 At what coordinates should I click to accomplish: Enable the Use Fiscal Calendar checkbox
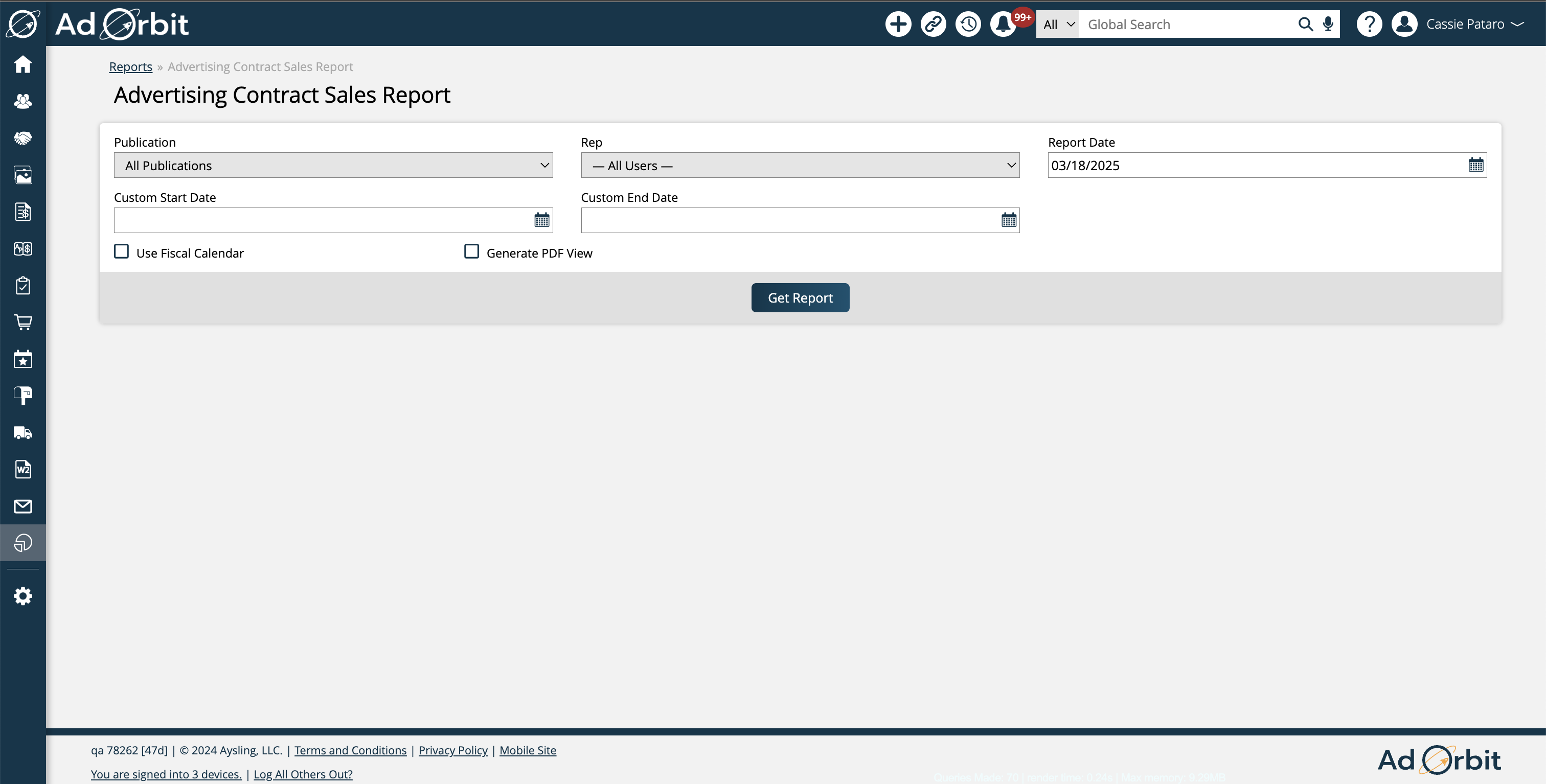pyautogui.click(x=122, y=251)
